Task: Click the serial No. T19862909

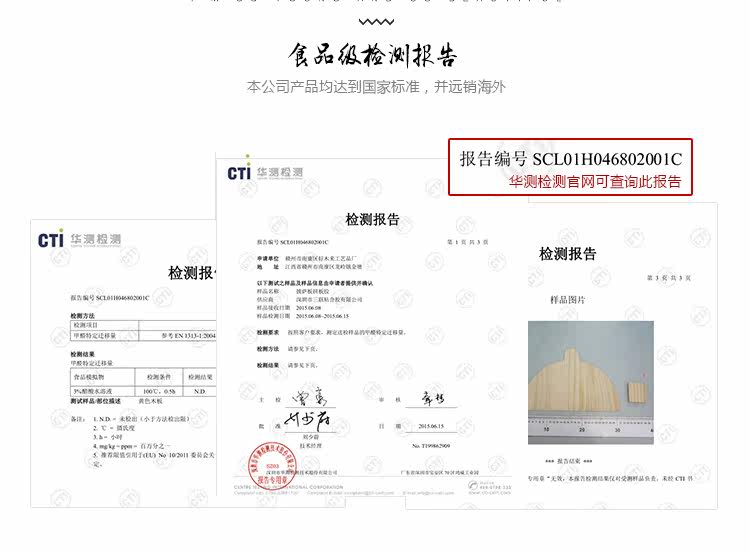Action: [431, 446]
